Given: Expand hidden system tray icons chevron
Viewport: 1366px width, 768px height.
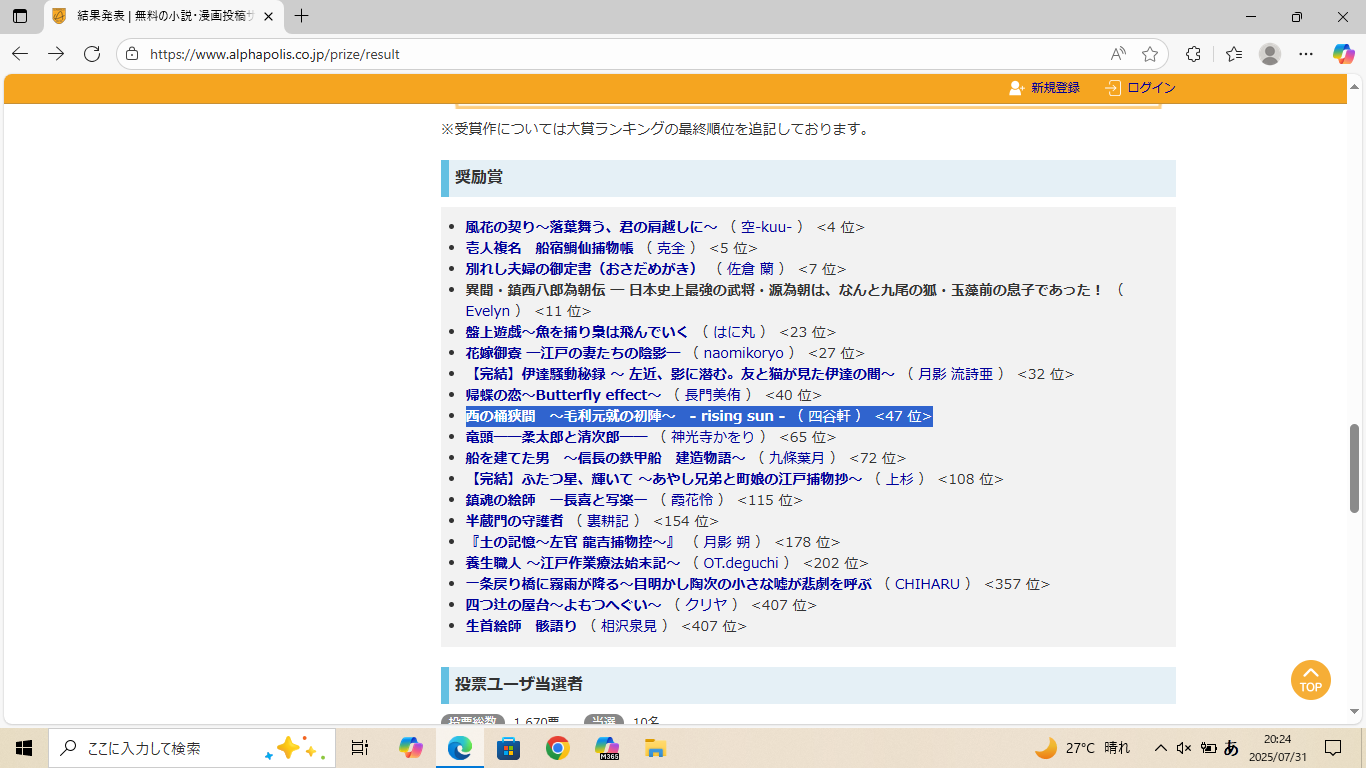Looking at the screenshot, I should (1160, 748).
